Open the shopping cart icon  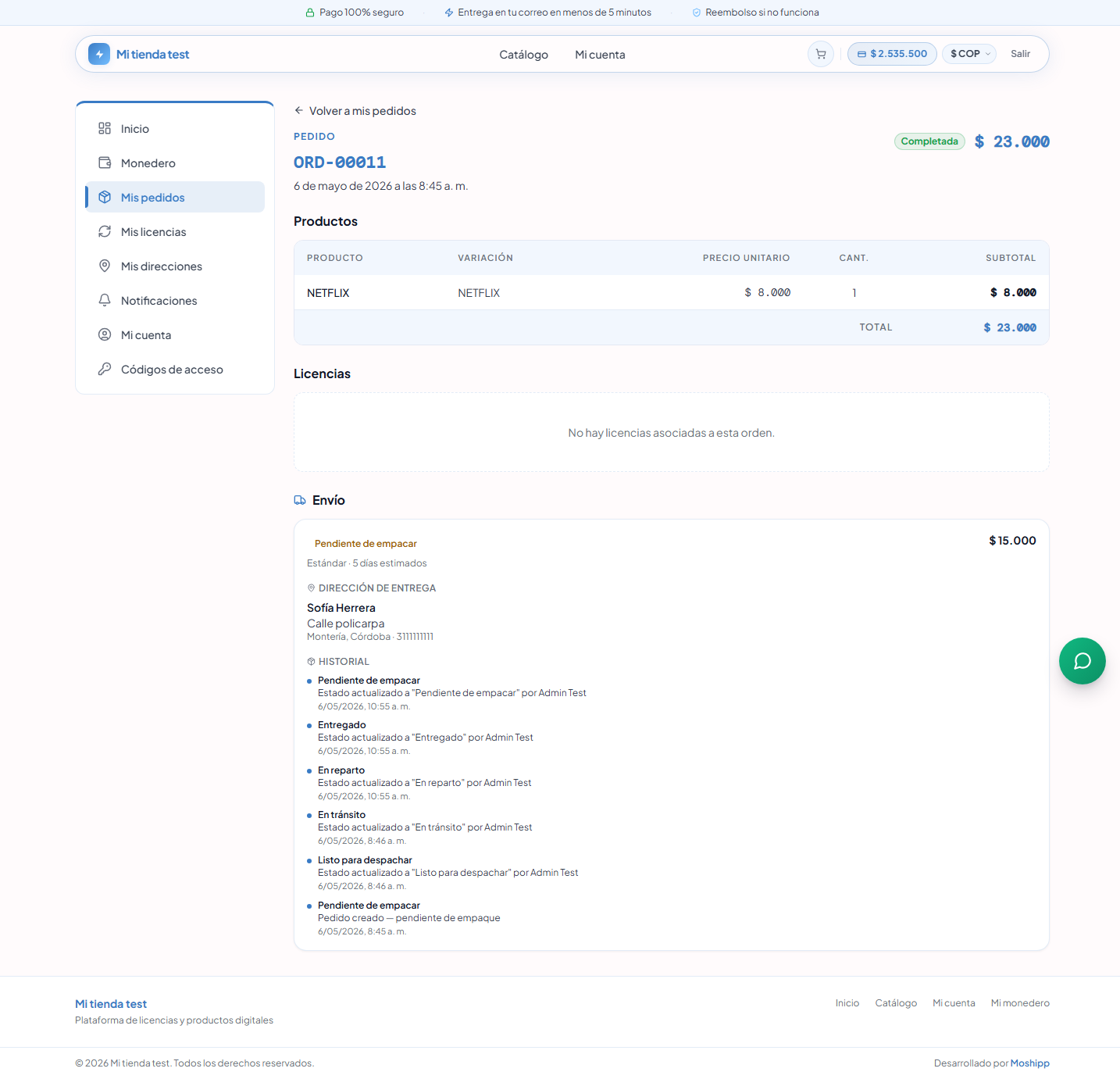(x=821, y=54)
